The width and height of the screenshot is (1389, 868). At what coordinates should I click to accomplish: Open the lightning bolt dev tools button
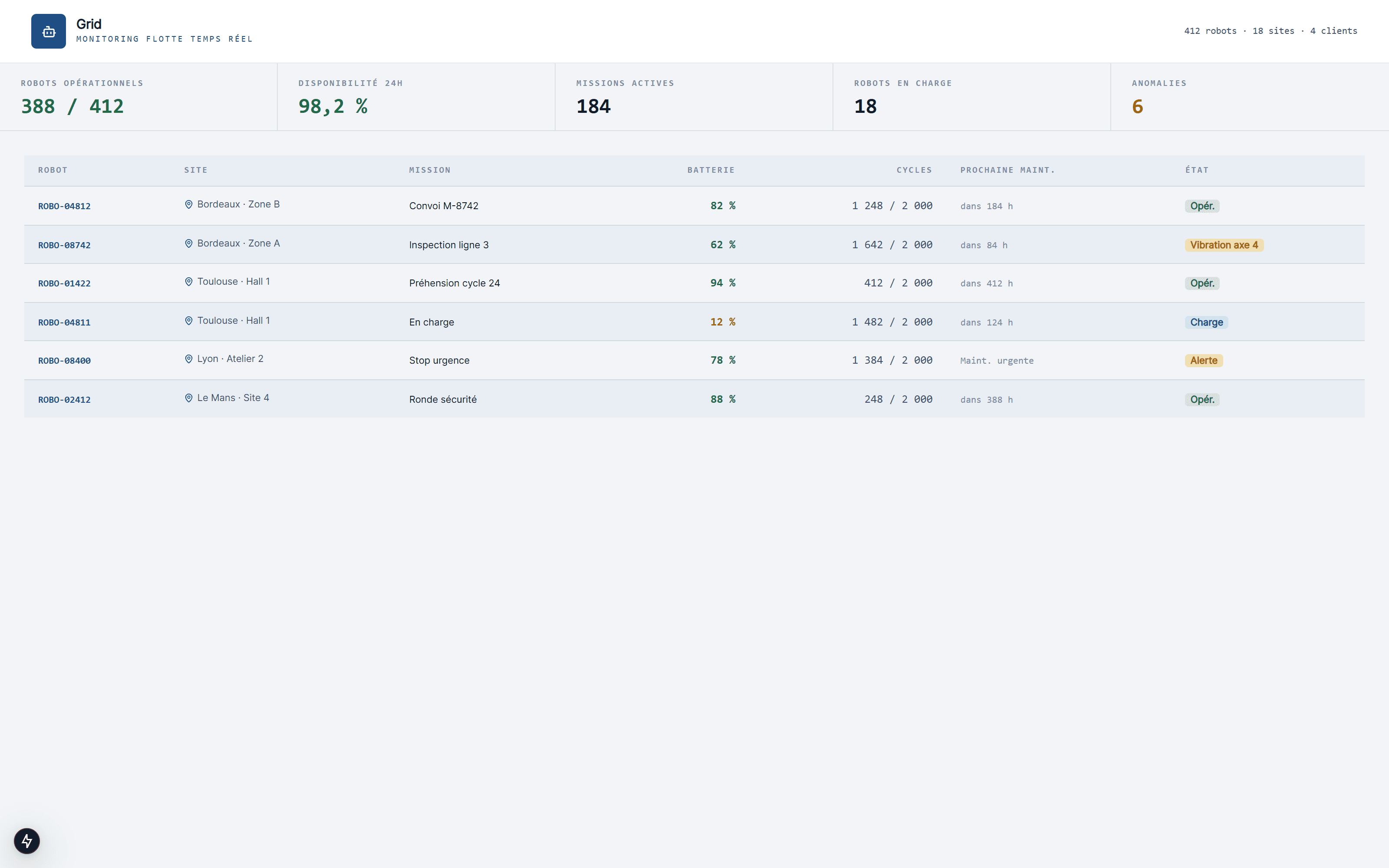click(x=27, y=841)
